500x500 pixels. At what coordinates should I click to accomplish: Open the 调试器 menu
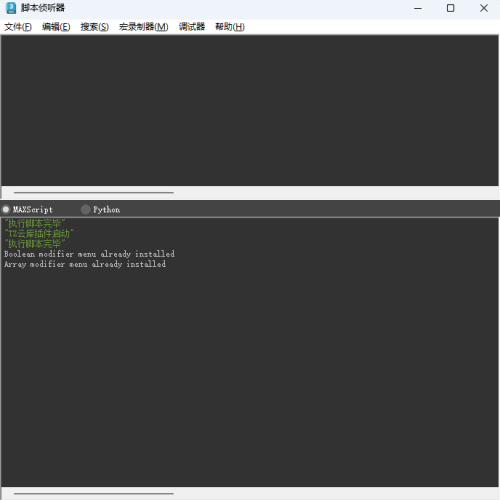[192, 27]
